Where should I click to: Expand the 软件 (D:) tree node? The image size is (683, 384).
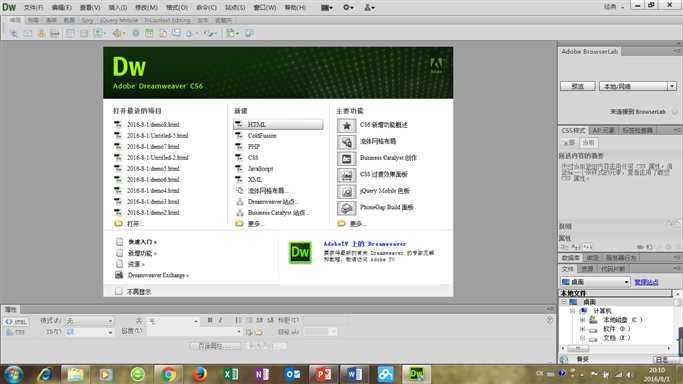[x=582, y=329]
